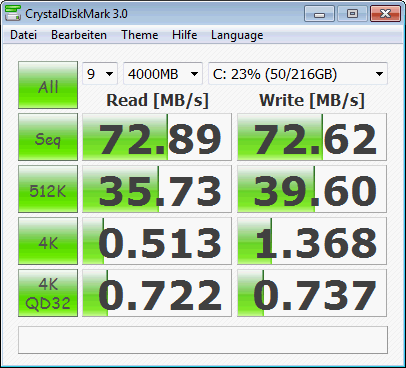Open the Bearbeiten menu

(79, 35)
